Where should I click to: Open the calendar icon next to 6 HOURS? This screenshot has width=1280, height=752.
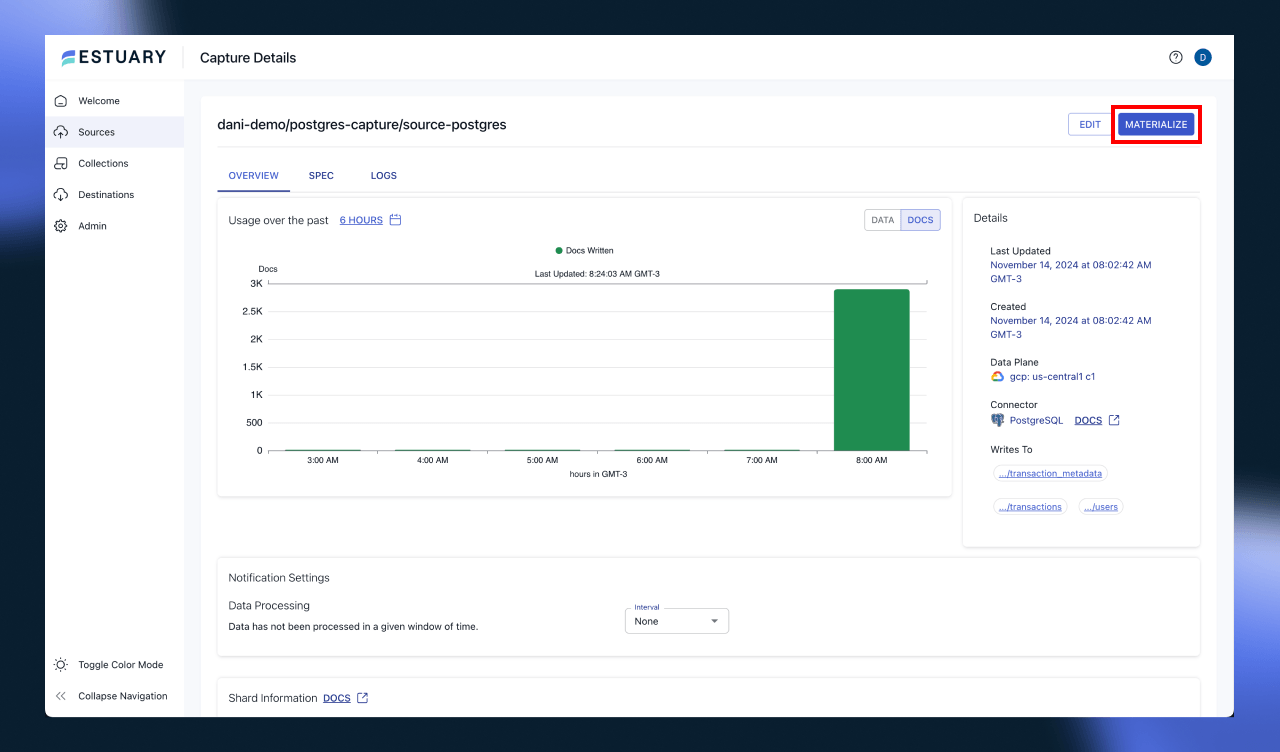tap(395, 220)
